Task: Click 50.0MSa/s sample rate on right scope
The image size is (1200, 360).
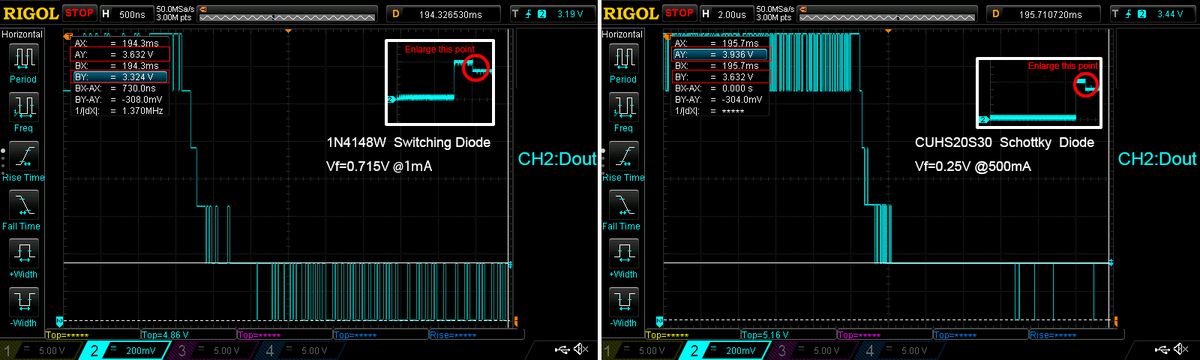Action: pos(774,8)
